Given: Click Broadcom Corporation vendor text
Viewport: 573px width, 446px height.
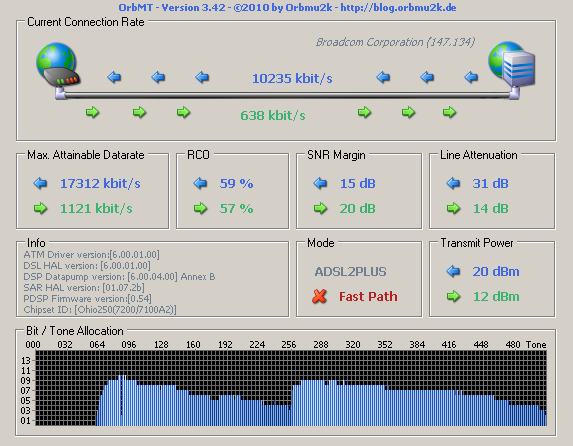Looking at the screenshot, I should coord(395,42).
